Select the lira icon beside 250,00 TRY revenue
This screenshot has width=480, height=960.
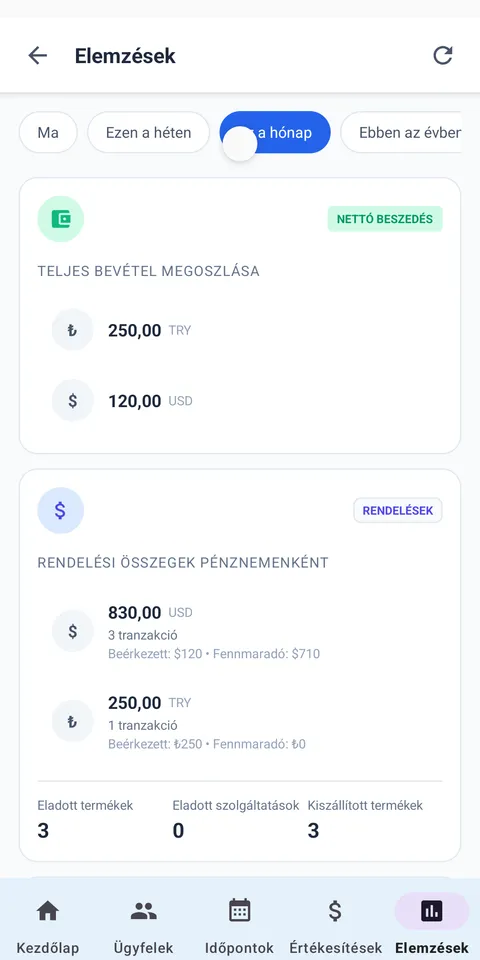[x=72, y=330]
